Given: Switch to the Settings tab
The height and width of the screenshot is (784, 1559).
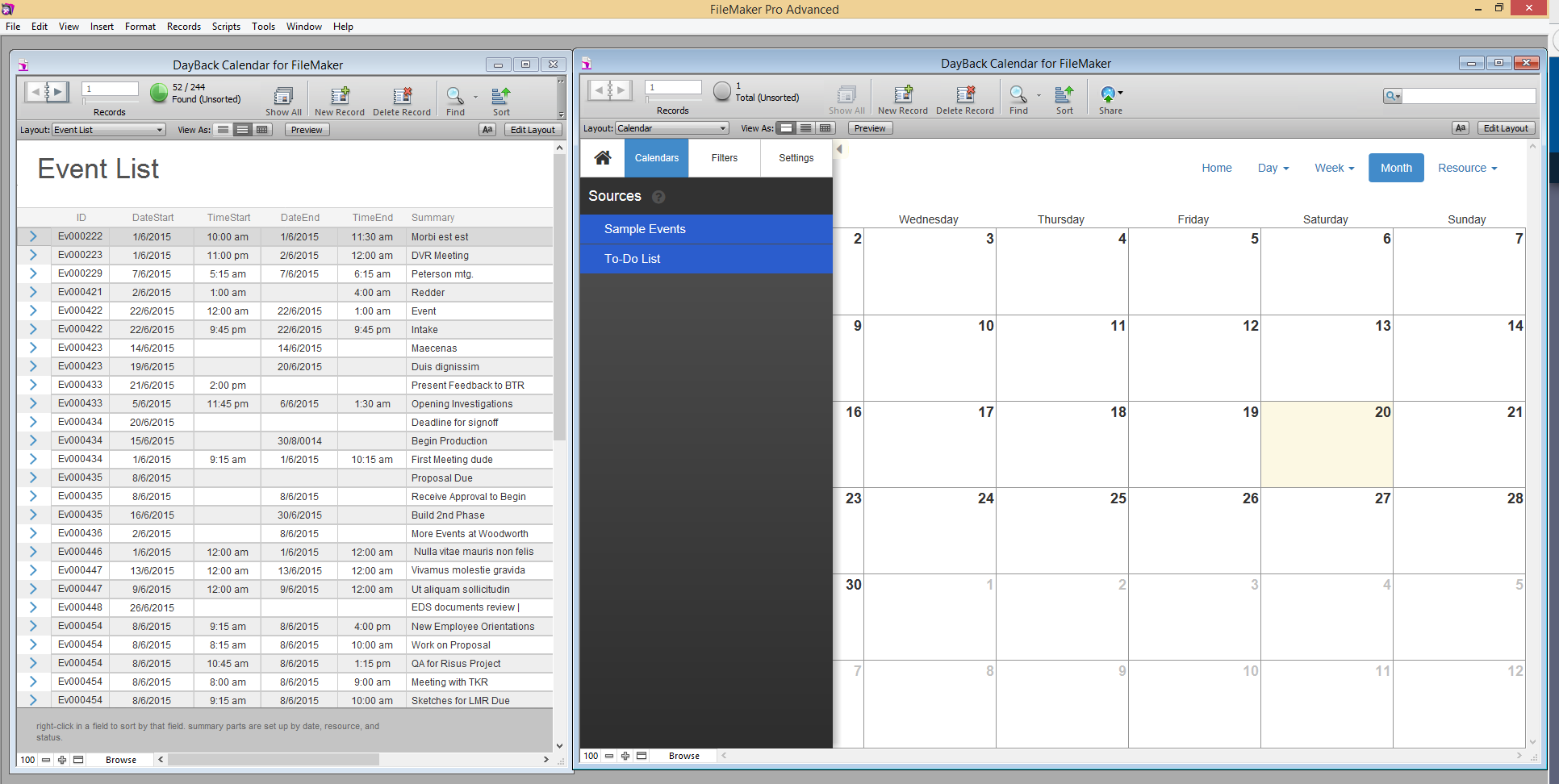Looking at the screenshot, I should coord(796,158).
